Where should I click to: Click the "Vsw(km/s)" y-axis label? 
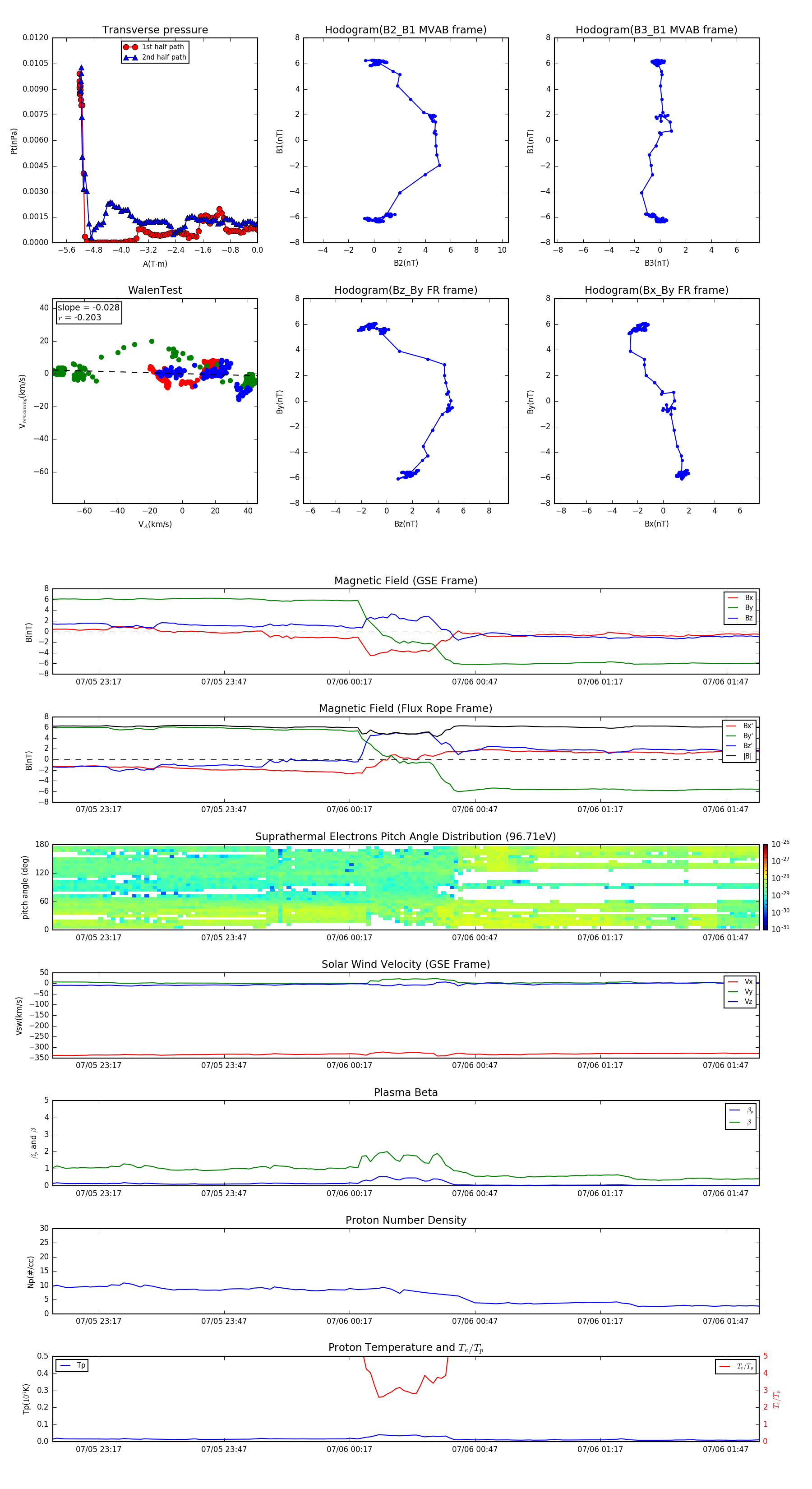click(x=18, y=1016)
